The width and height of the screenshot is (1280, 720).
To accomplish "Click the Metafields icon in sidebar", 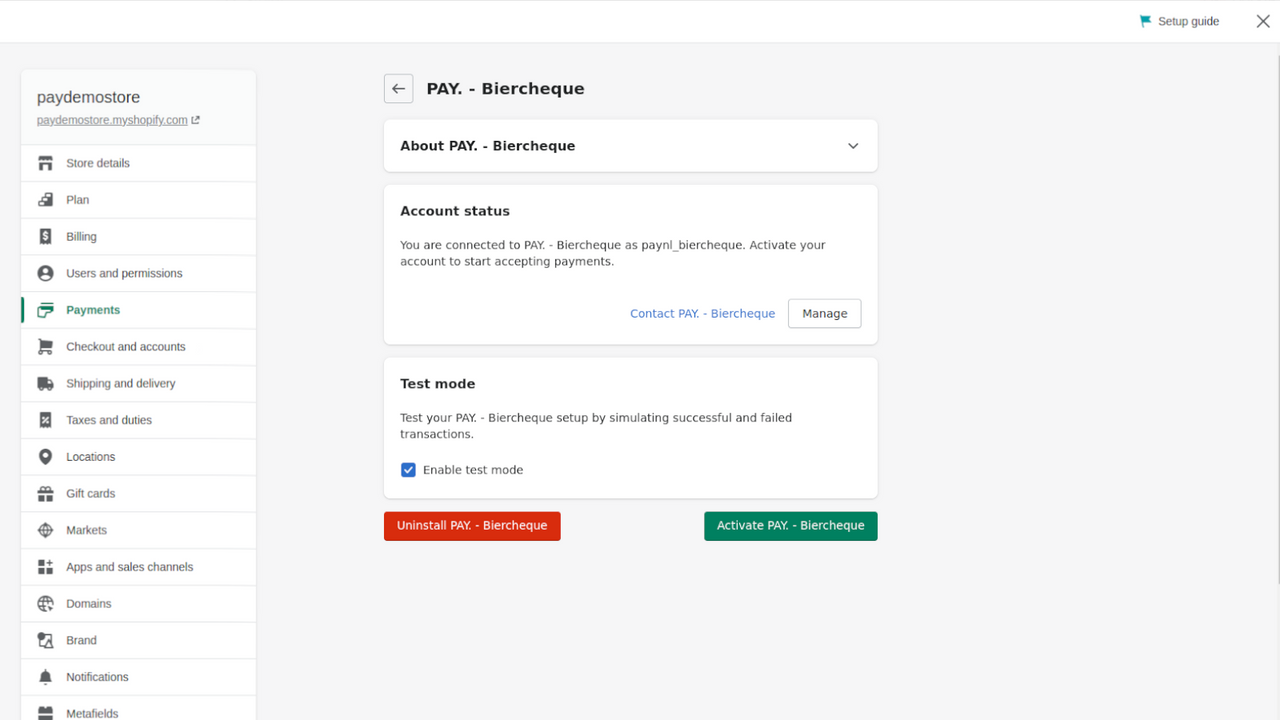I will [45, 714].
